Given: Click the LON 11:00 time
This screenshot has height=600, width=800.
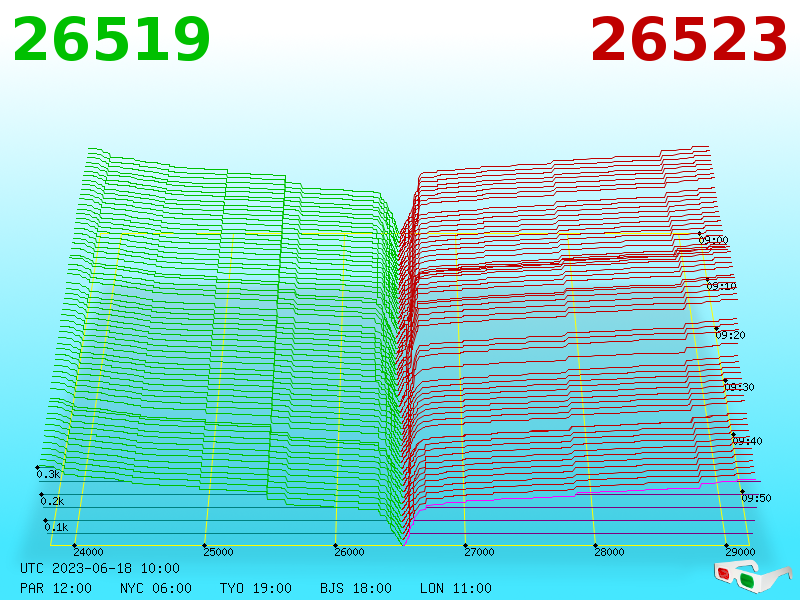Looking at the screenshot, I should click(456, 588).
